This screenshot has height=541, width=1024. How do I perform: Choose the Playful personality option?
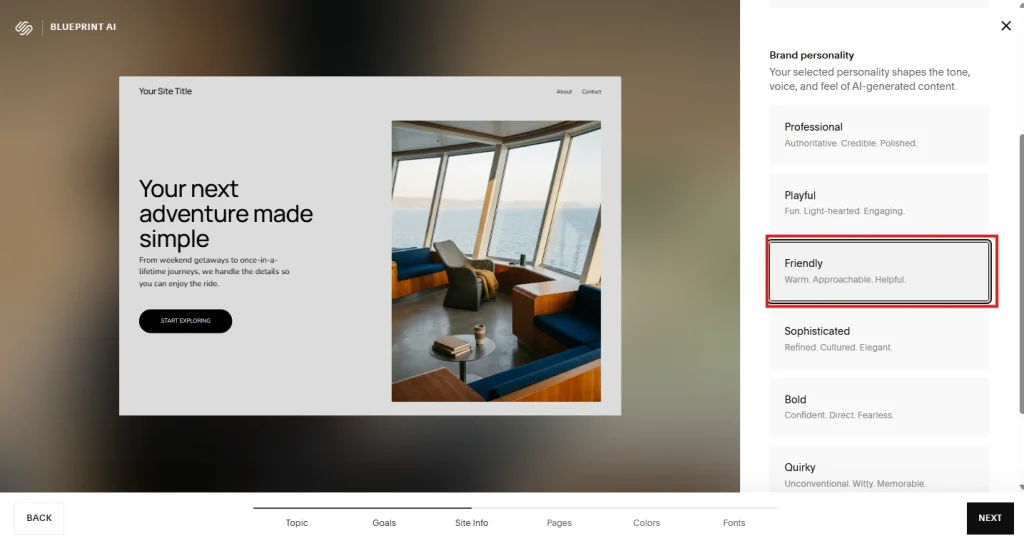[x=879, y=203]
